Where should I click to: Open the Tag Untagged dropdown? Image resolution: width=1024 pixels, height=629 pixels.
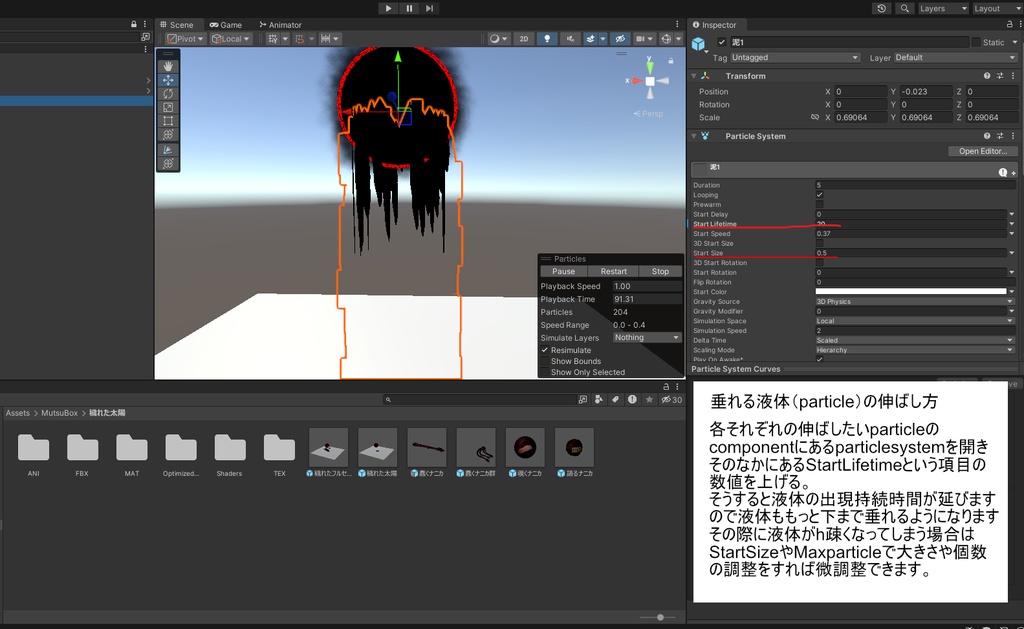click(x=795, y=57)
